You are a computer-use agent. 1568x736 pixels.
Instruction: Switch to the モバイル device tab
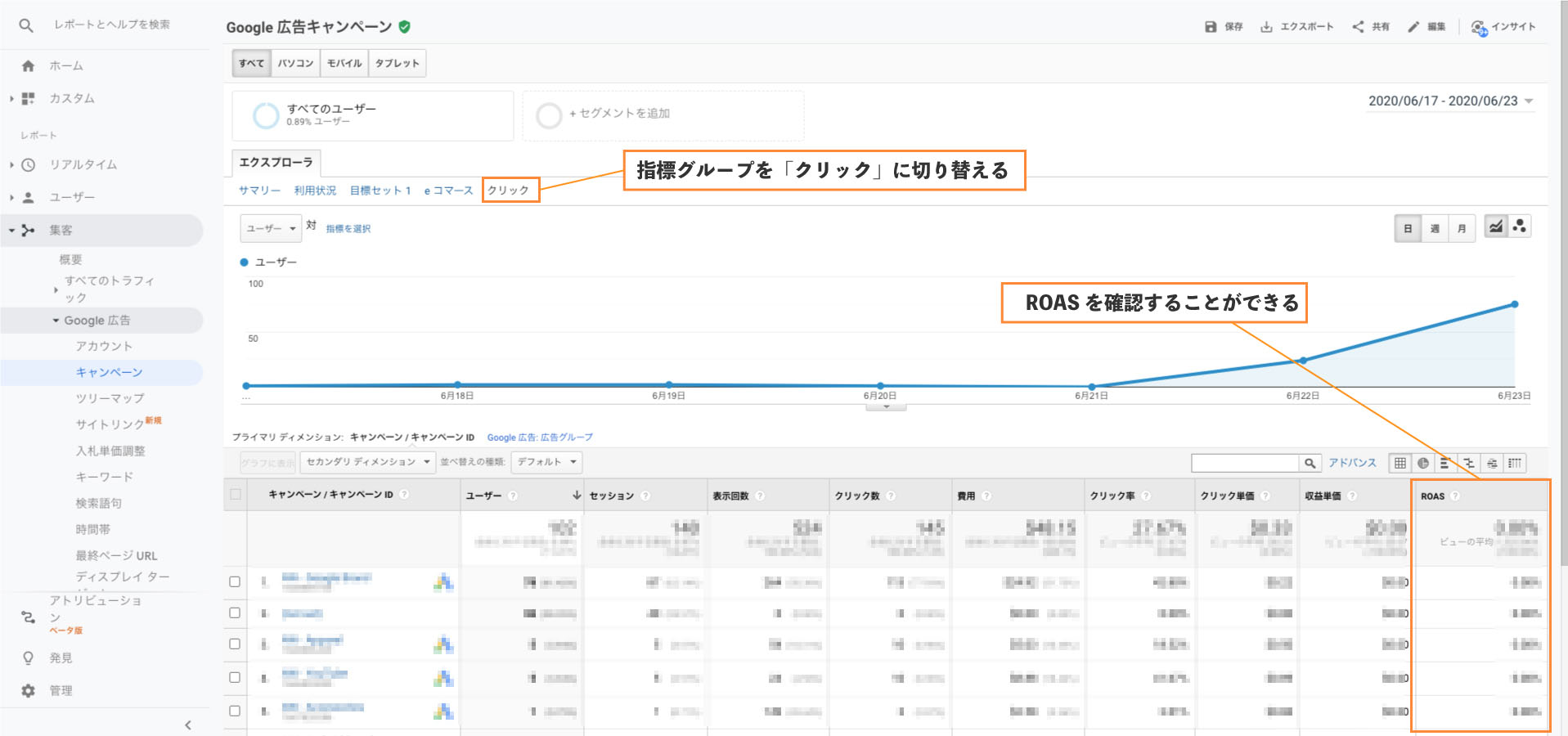(x=344, y=63)
